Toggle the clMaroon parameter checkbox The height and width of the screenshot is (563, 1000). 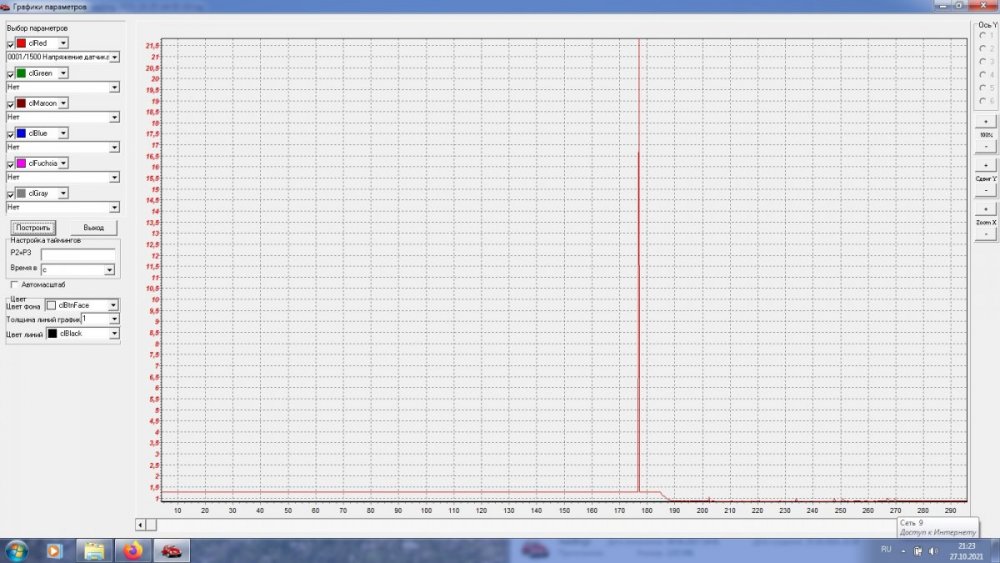(x=10, y=104)
